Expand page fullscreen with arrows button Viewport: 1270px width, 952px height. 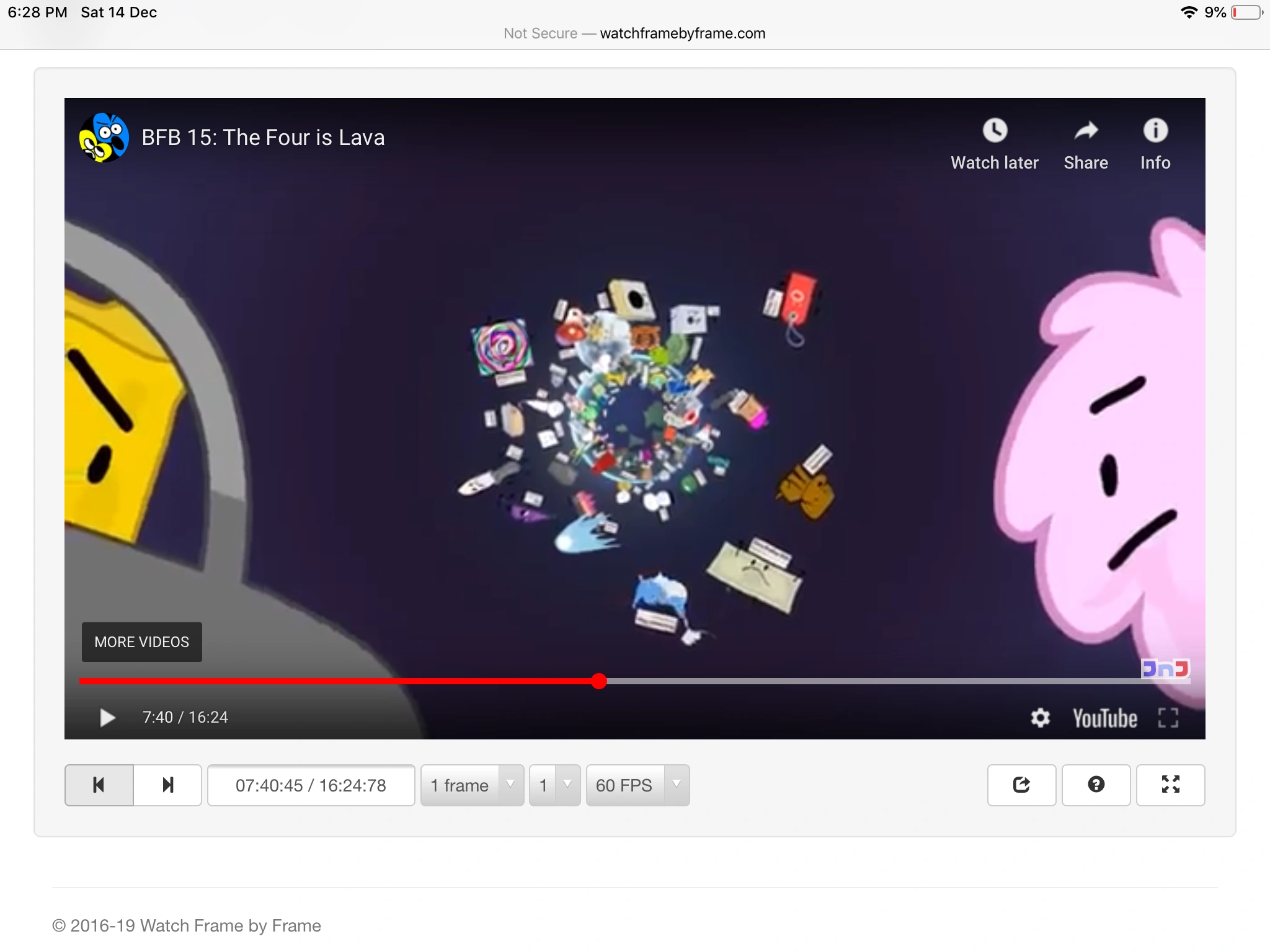[1170, 785]
